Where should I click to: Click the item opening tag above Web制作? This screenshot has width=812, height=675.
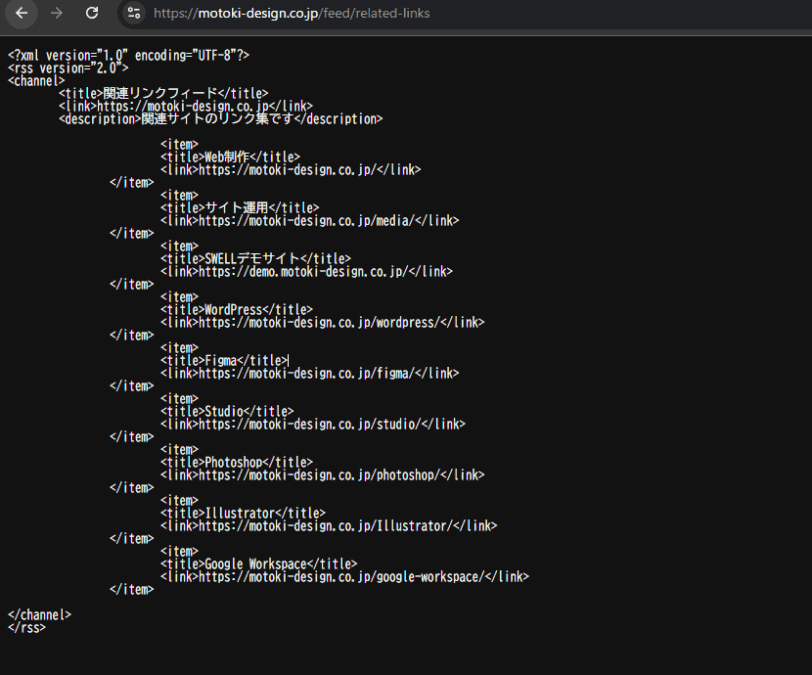[179, 145]
